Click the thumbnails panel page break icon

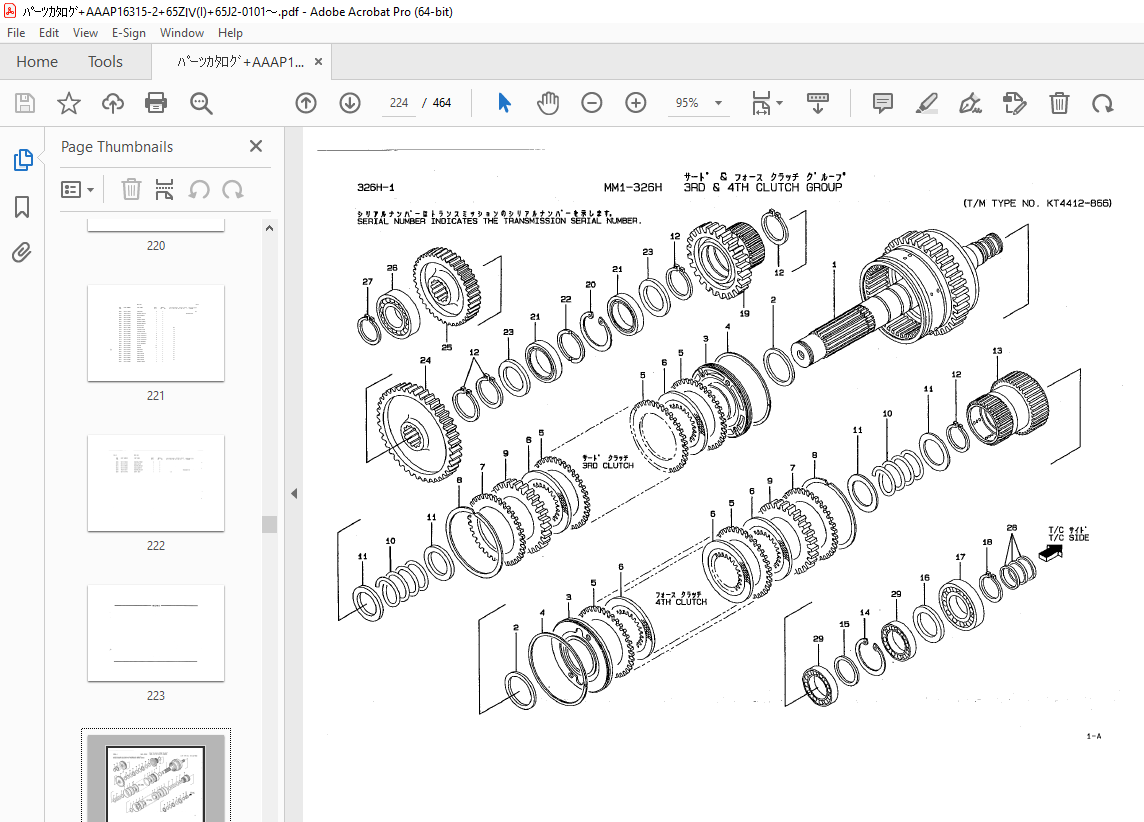pyautogui.click(x=164, y=190)
